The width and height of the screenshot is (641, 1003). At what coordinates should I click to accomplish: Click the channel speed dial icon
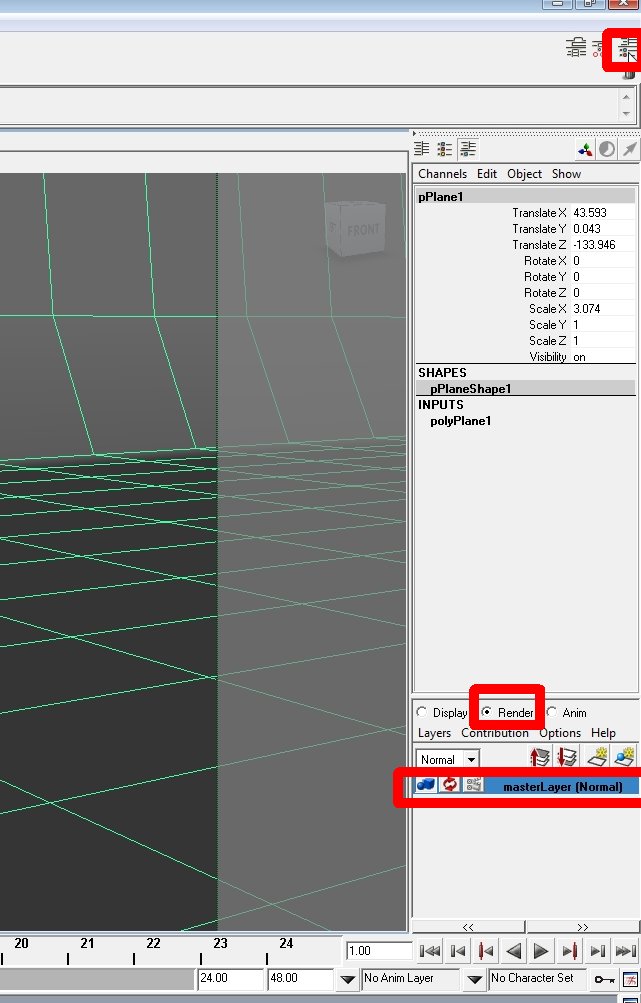tap(606, 150)
